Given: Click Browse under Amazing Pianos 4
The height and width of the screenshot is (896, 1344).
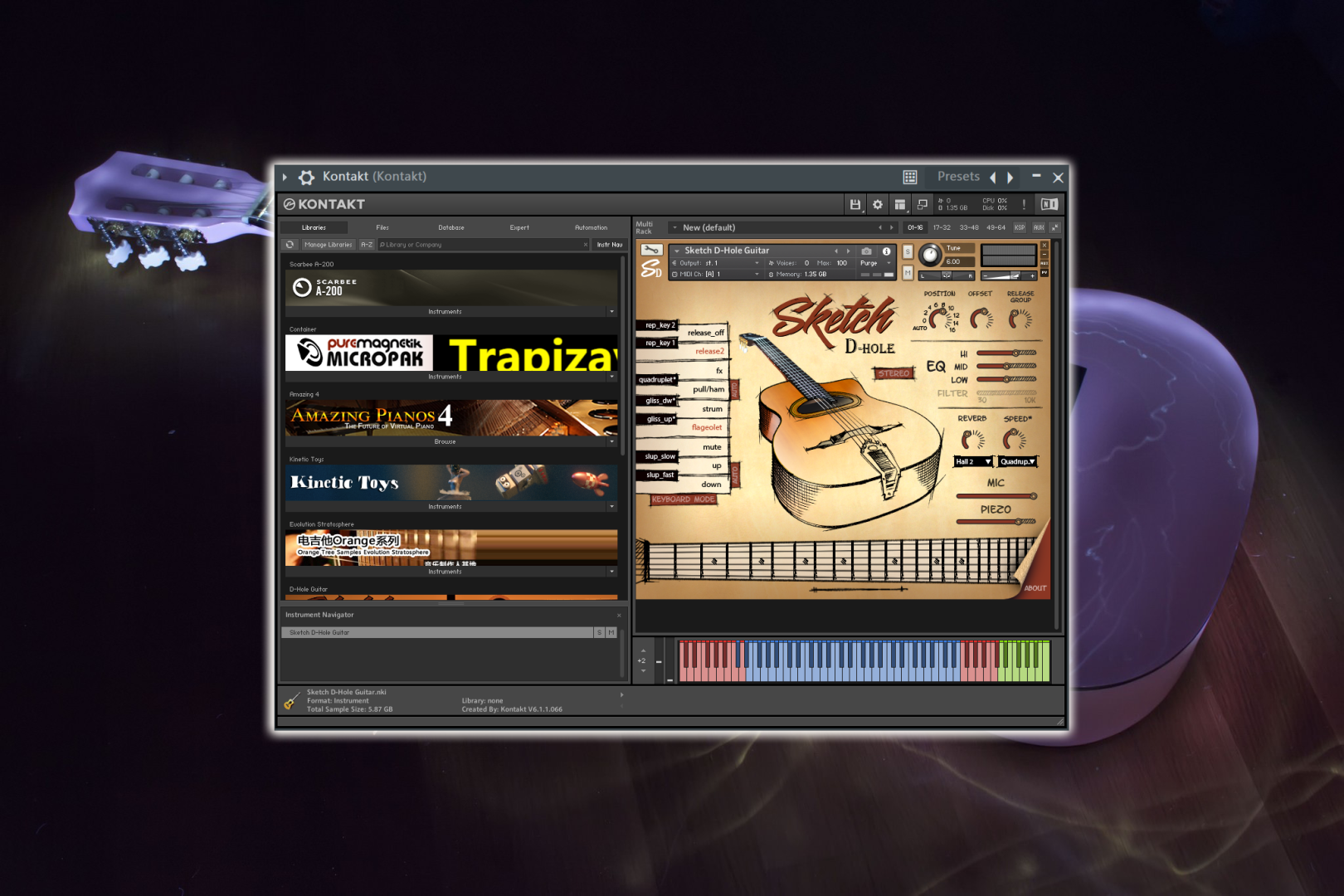Looking at the screenshot, I should (446, 441).
